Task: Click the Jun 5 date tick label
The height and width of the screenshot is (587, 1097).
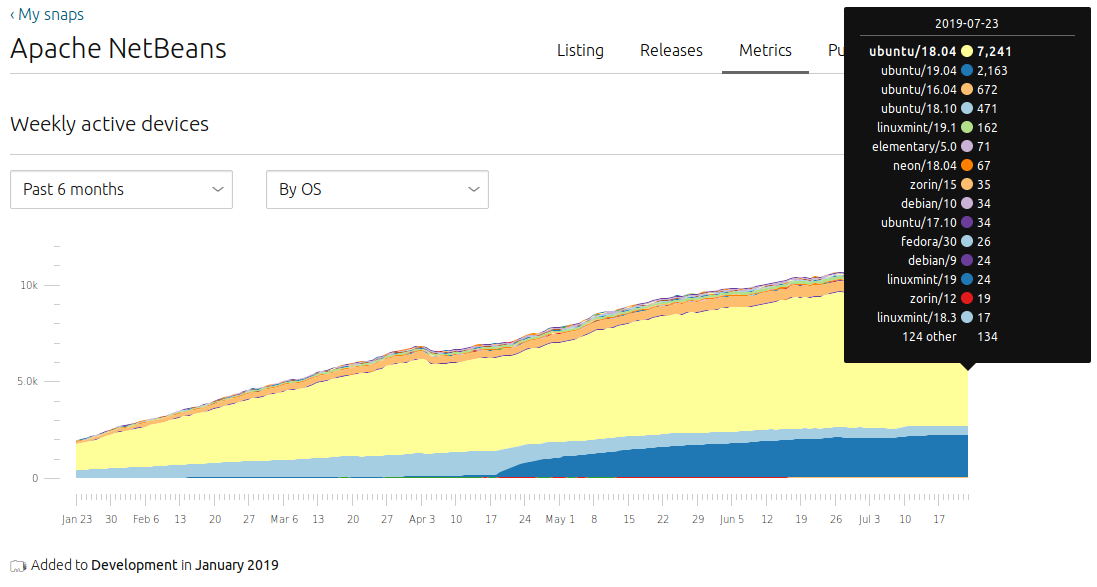Action: (732, 520)
